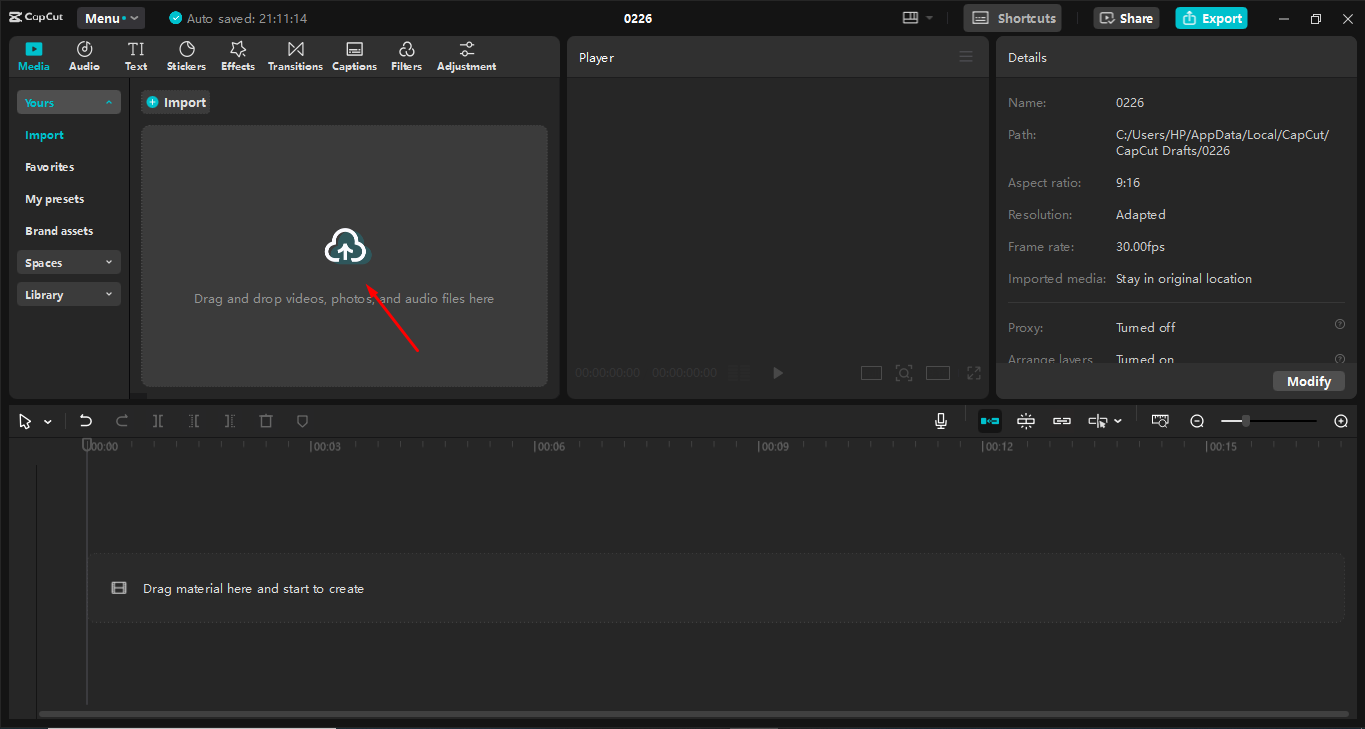
Task: Open the Menu in the title bar
Action: point(110,17)
